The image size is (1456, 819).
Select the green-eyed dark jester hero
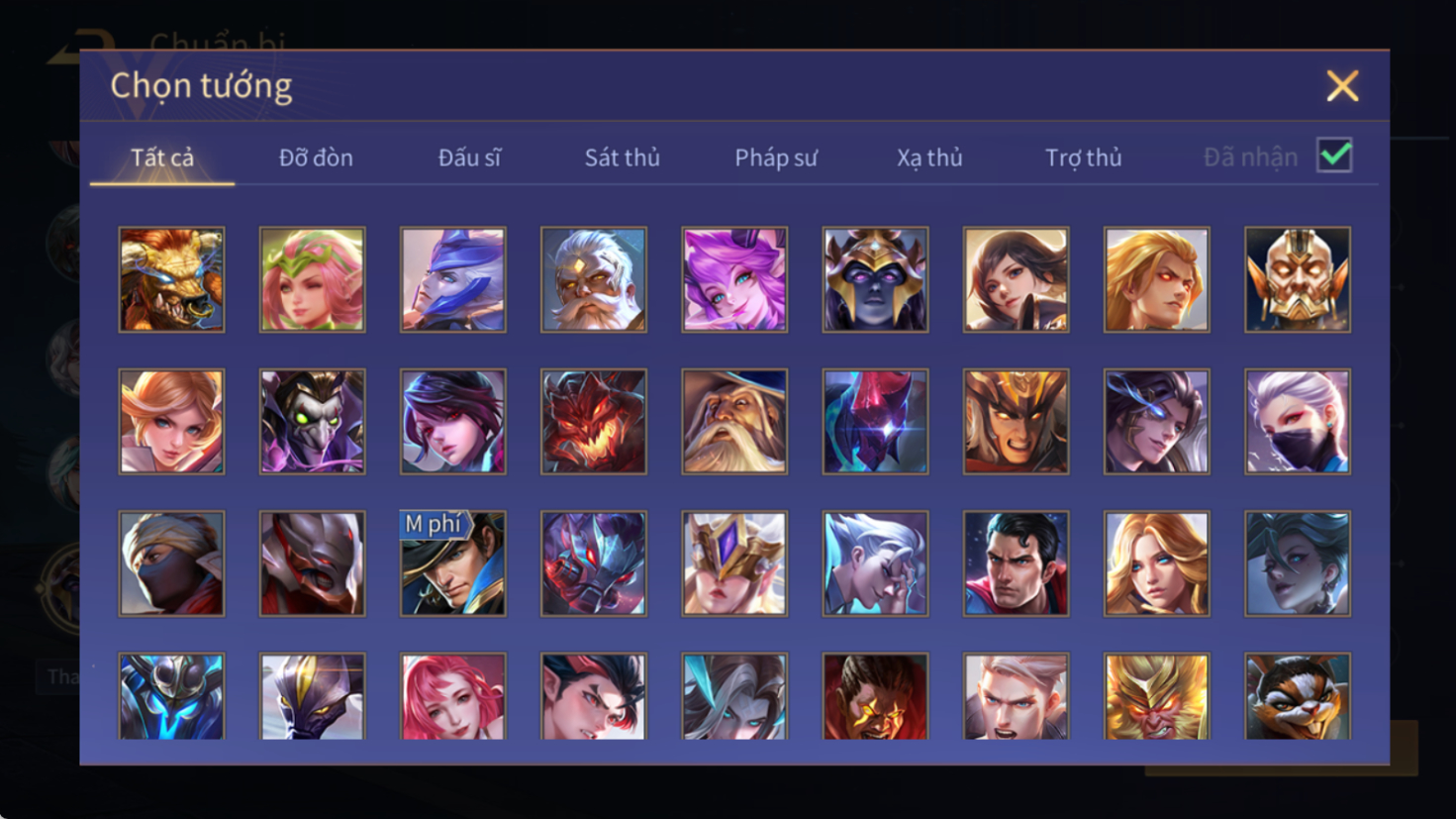coord(312,422)
